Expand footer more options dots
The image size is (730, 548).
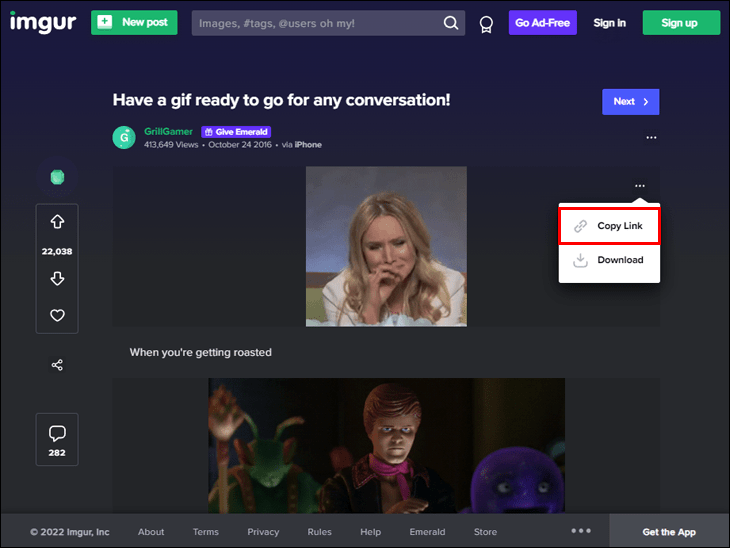581,531
